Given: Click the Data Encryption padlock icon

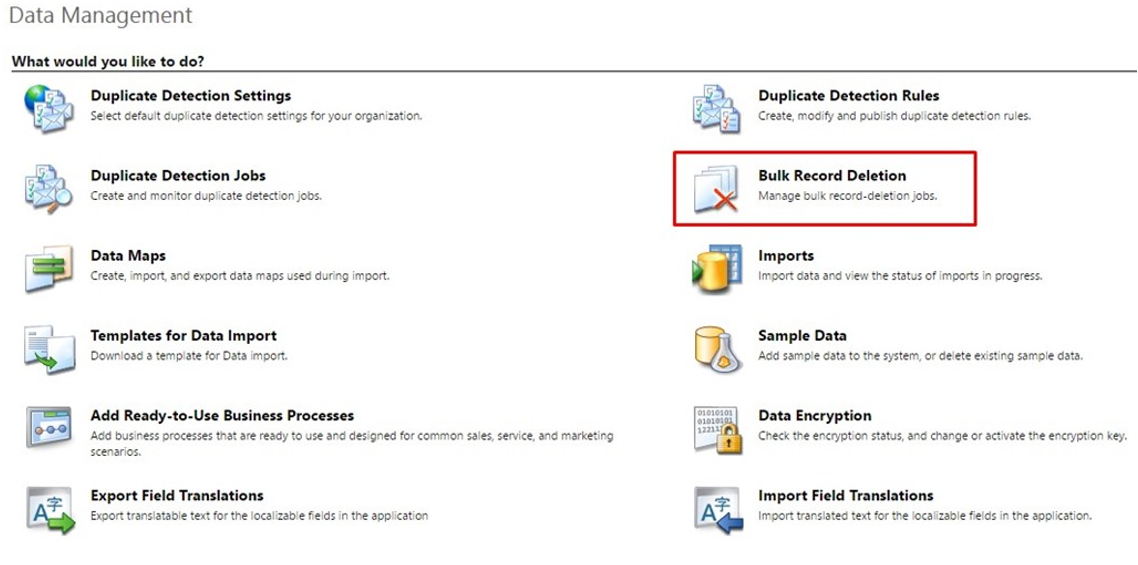Looking at the screenshot, I should tap(718, 430).
